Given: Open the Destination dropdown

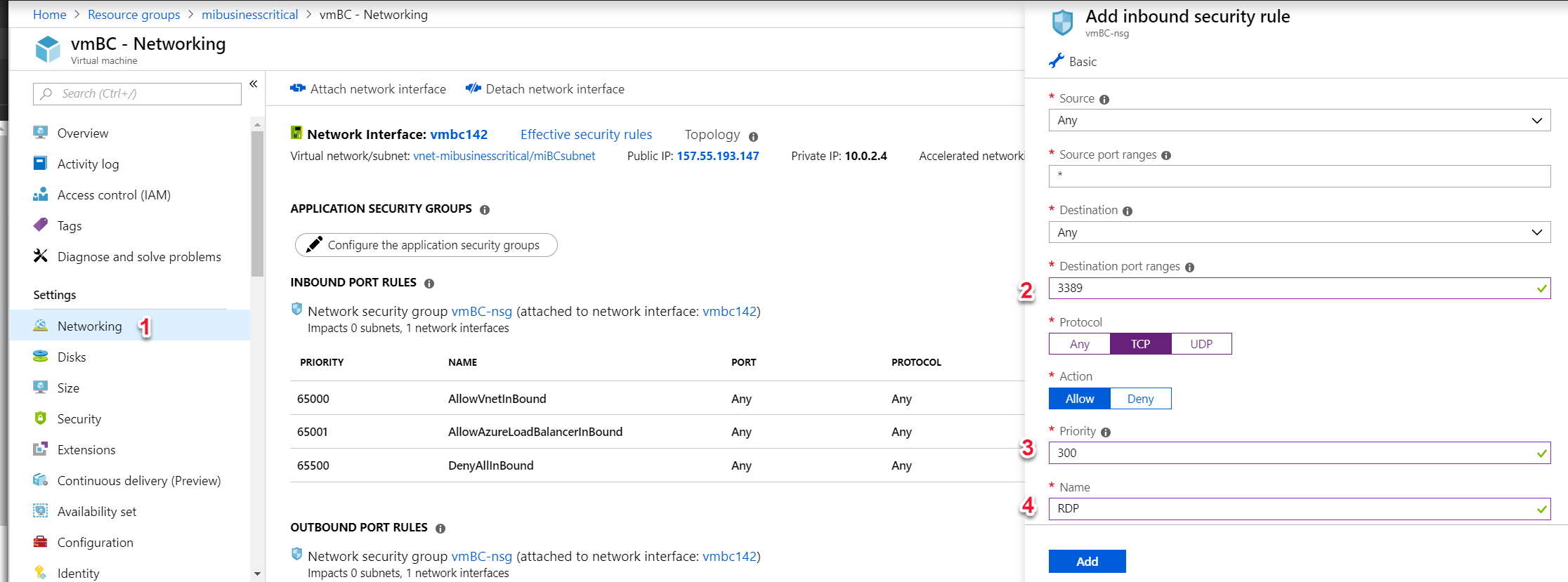Looking at the screenshot, I should [x=1299, y=232].
